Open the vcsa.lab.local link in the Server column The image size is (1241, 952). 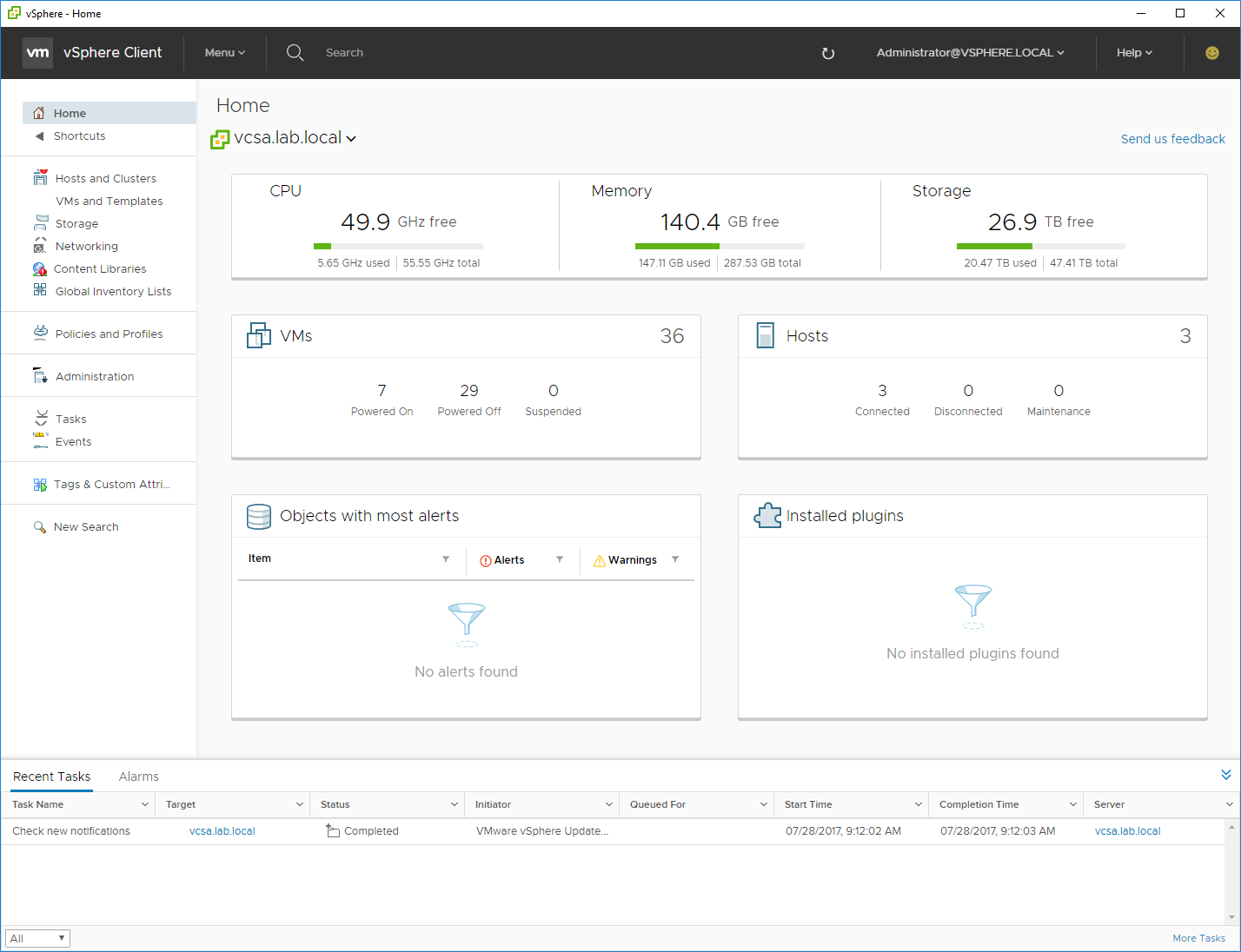[x=1128, y=831]
